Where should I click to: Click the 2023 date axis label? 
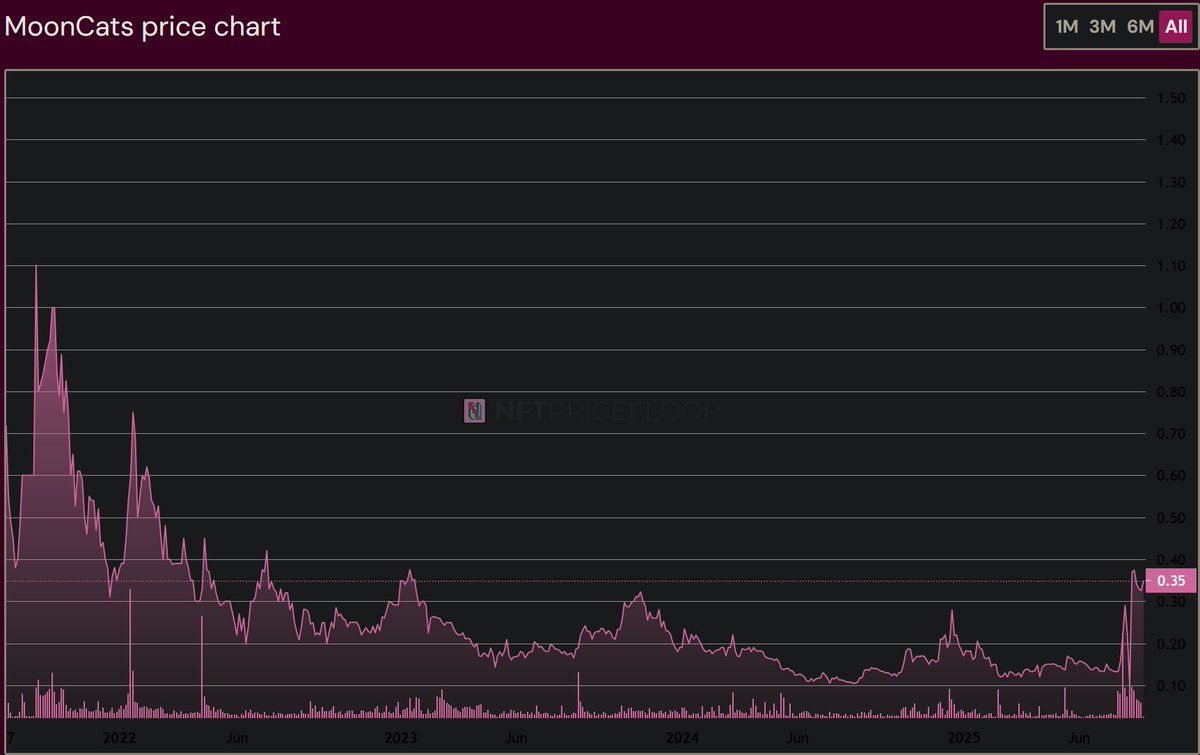tap(401, 737)
